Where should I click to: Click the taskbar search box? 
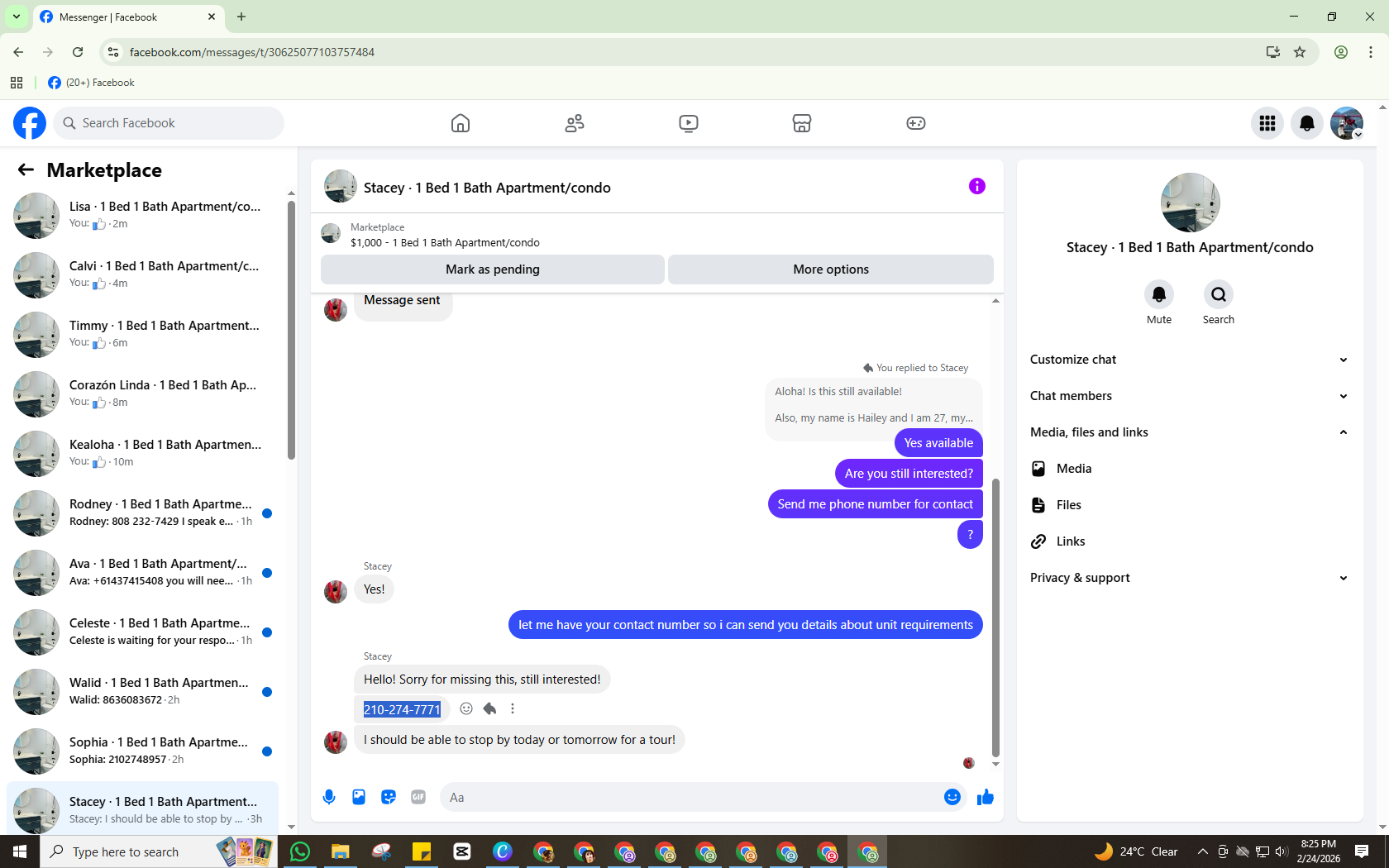(x=157, y=851)
